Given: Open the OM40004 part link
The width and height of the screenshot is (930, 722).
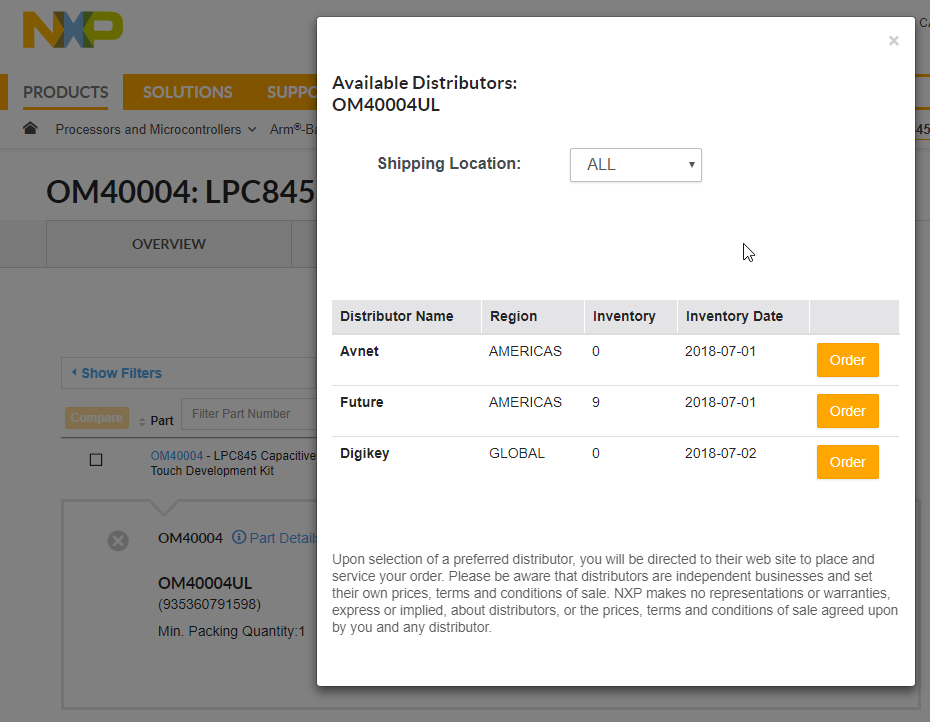Looking at the screenshot, I should click(x=176, y=455).
